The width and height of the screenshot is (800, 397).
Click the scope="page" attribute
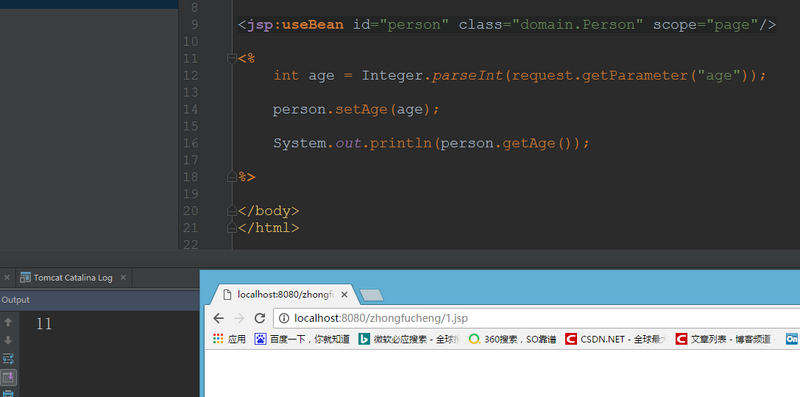coord(706,24)
